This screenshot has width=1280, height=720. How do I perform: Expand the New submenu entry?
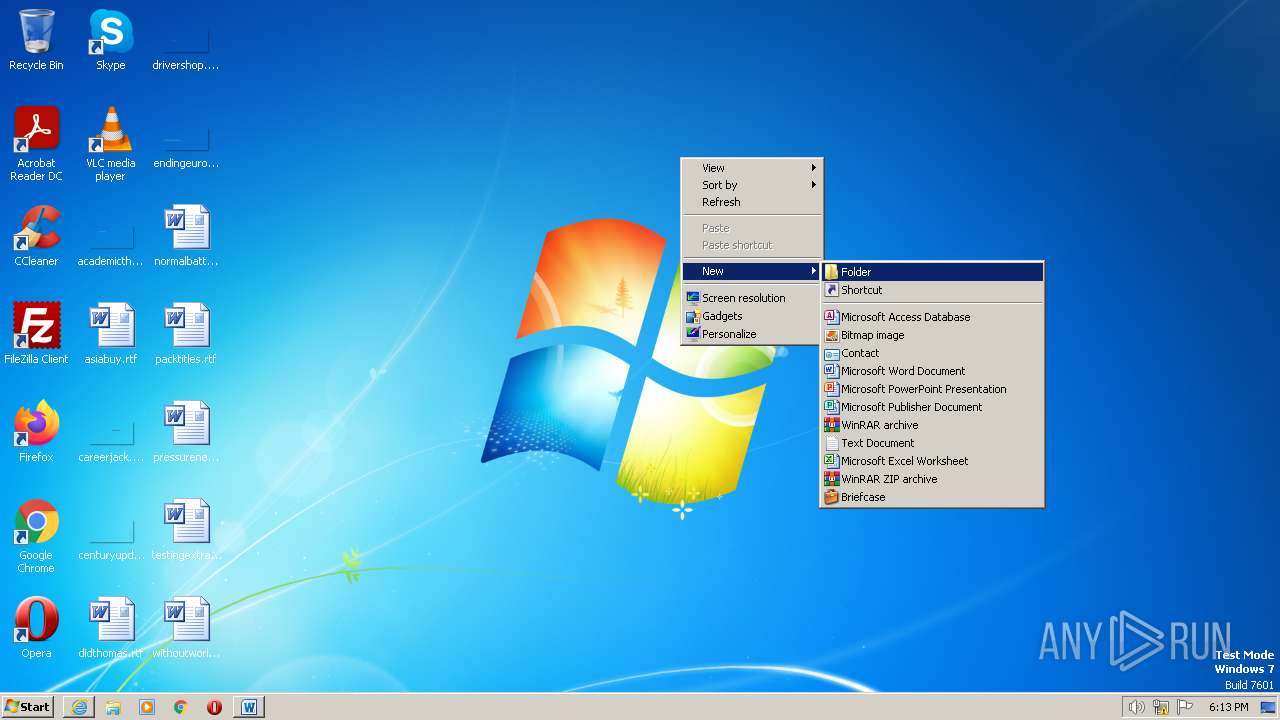(751, 271)
